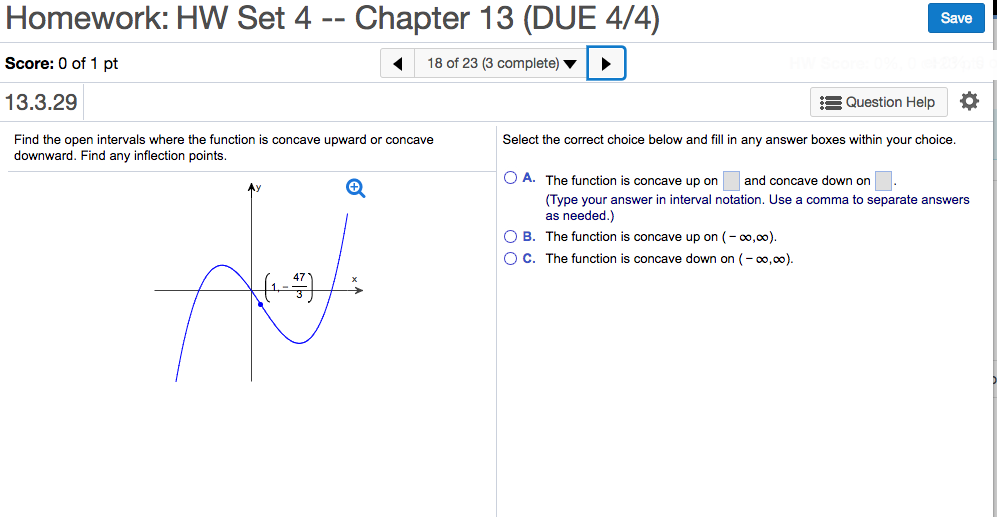Go to previous question arrow
The image size is (997, 517).
point(397,64)
